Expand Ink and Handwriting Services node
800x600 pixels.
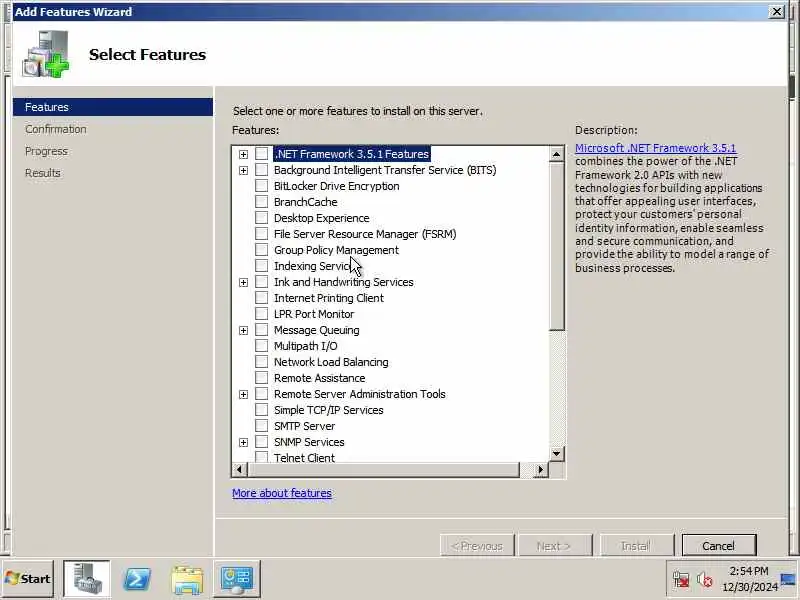(243, 283)
